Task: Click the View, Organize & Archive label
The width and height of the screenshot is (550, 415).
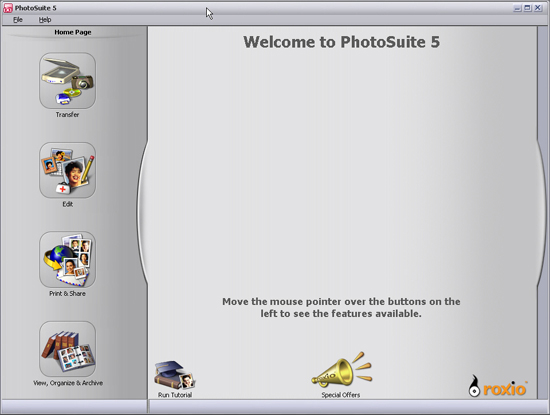Action: point(68,383)
